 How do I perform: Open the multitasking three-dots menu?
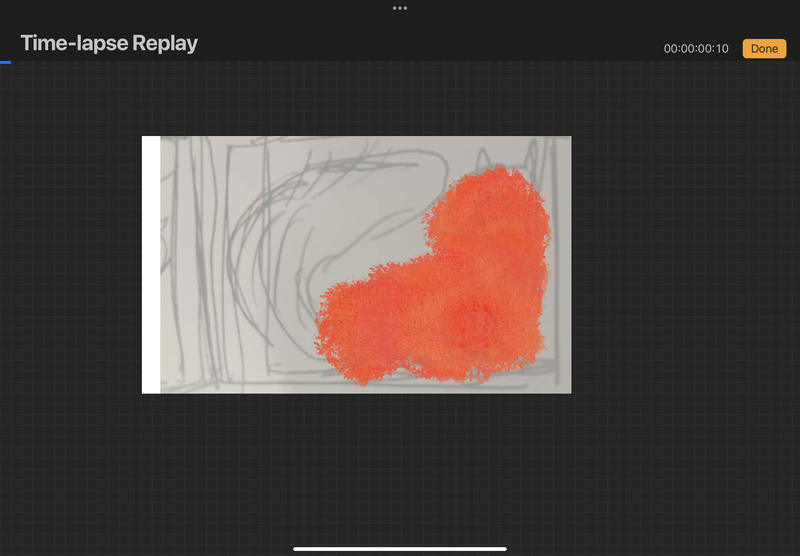pyautogui.click(x=400, y=8)
